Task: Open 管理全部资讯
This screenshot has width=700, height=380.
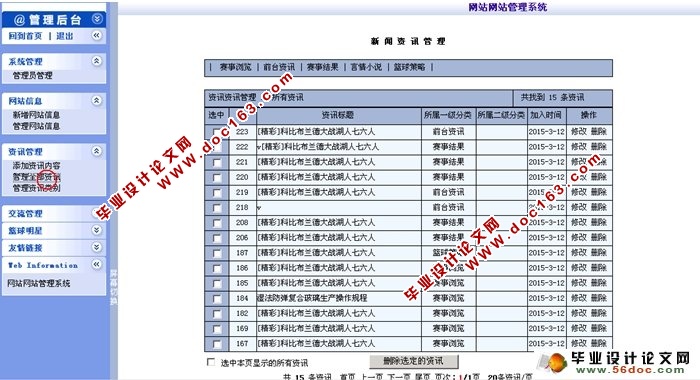Action: pyautogui.click(x=36, y=177)
